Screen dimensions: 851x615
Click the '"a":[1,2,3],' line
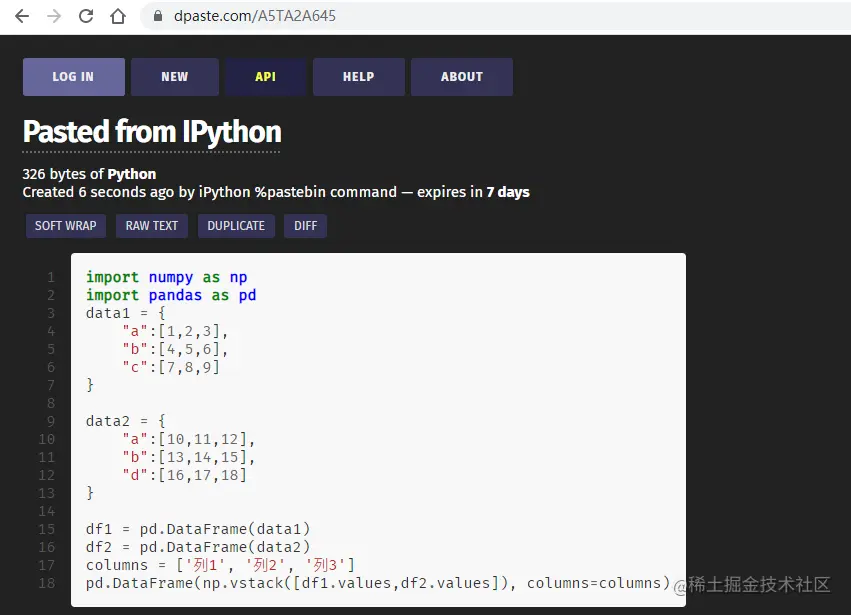pyautogui.click(x=175, y=331)
